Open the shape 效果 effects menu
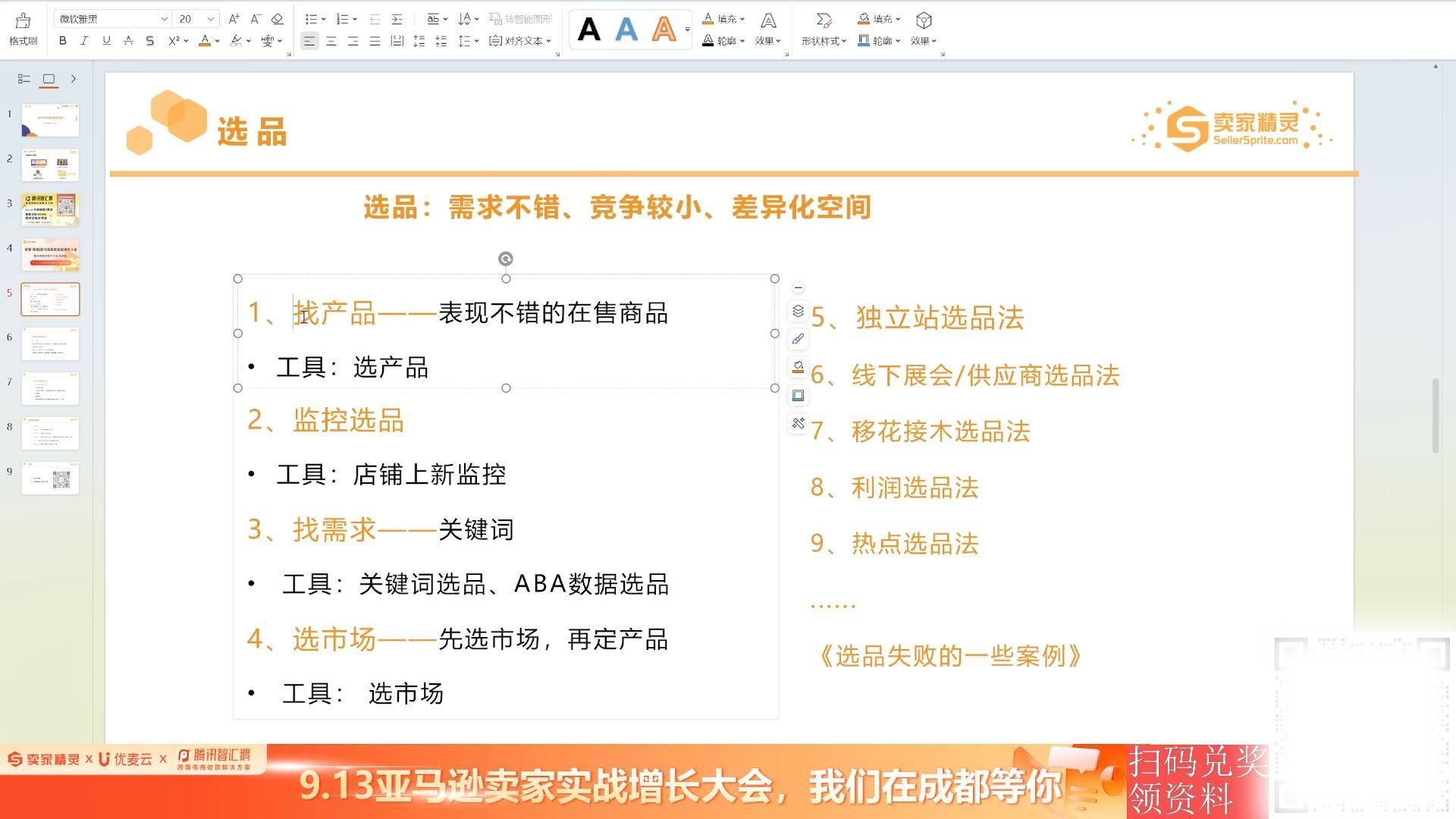Image resolution: width=1456 pixels, height=819 pixels. point(924,29)
